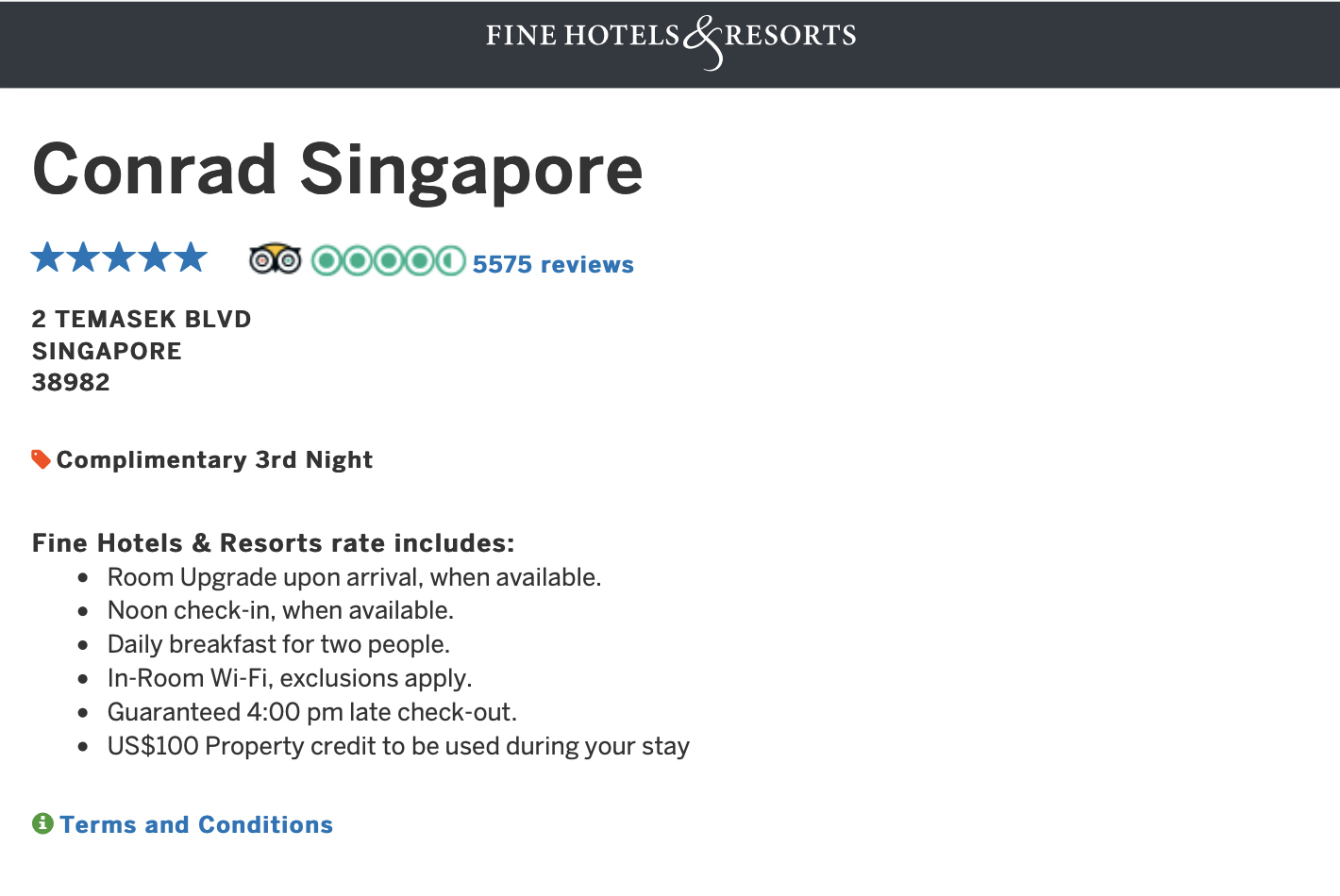Click the Noon check-in benefit text
1340x896 pixels.
coord(280,610)
